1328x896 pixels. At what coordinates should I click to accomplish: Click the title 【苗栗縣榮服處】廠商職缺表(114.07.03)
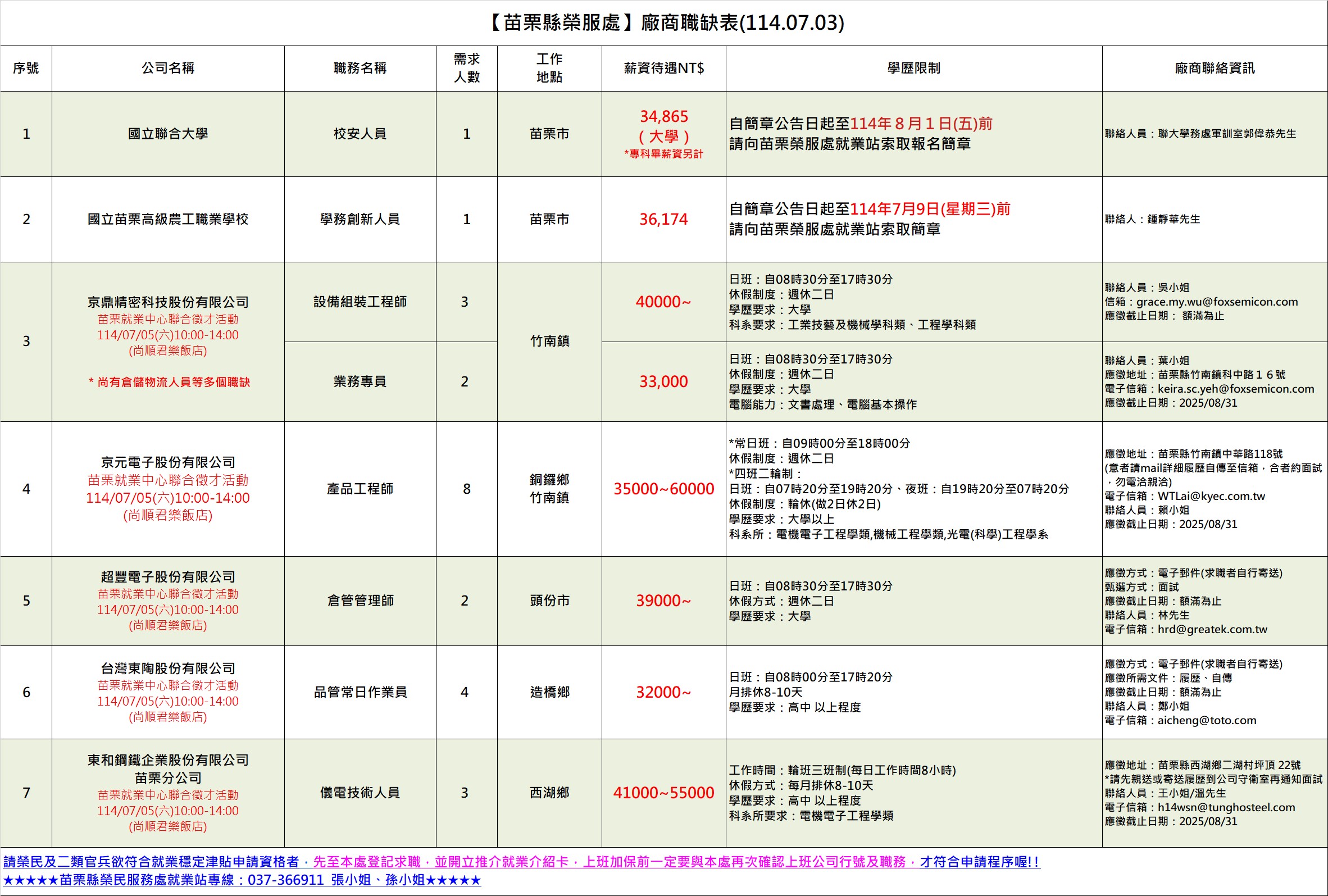664,23
